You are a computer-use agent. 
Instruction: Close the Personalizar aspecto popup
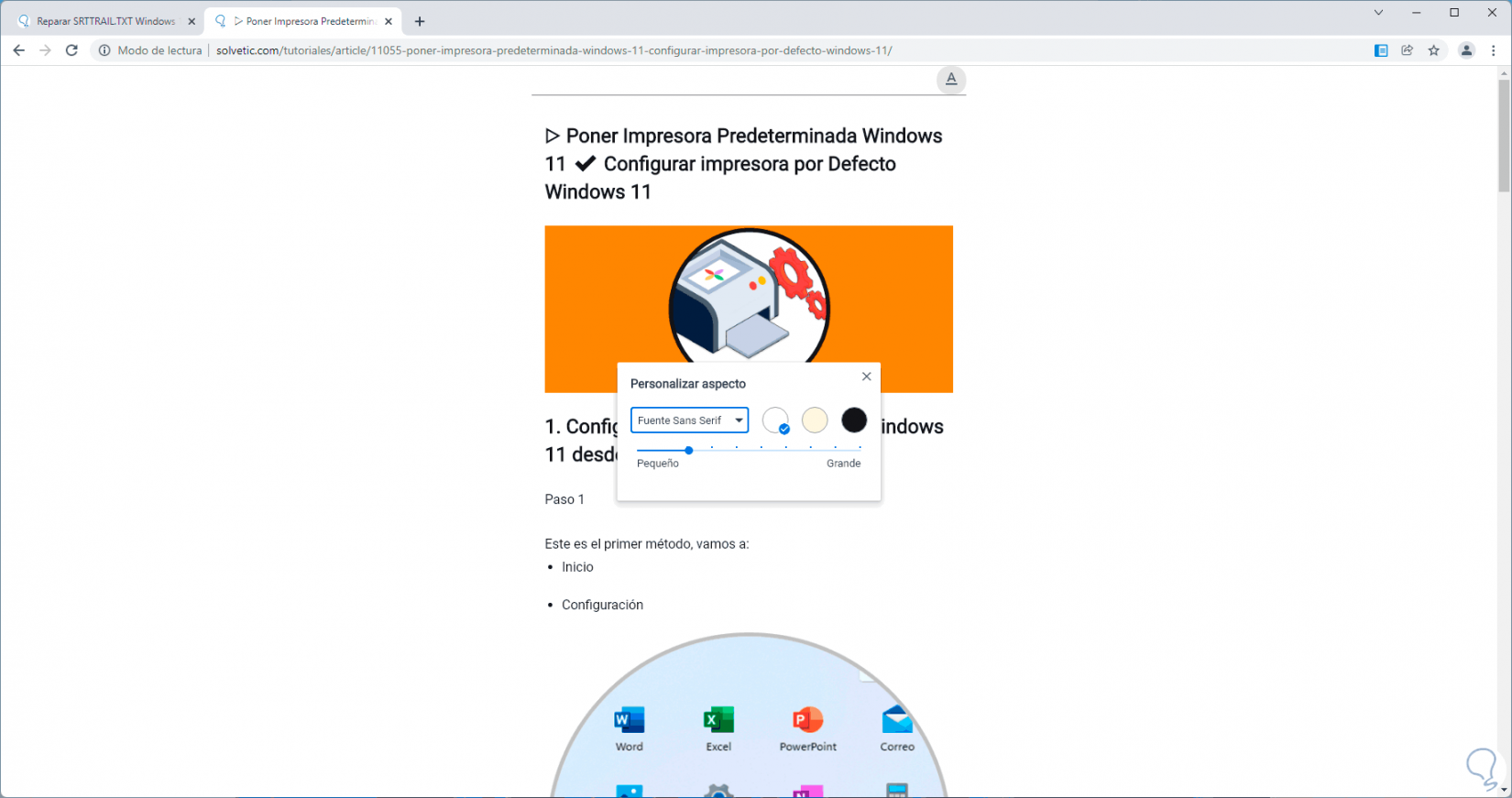tap(867, 377)
